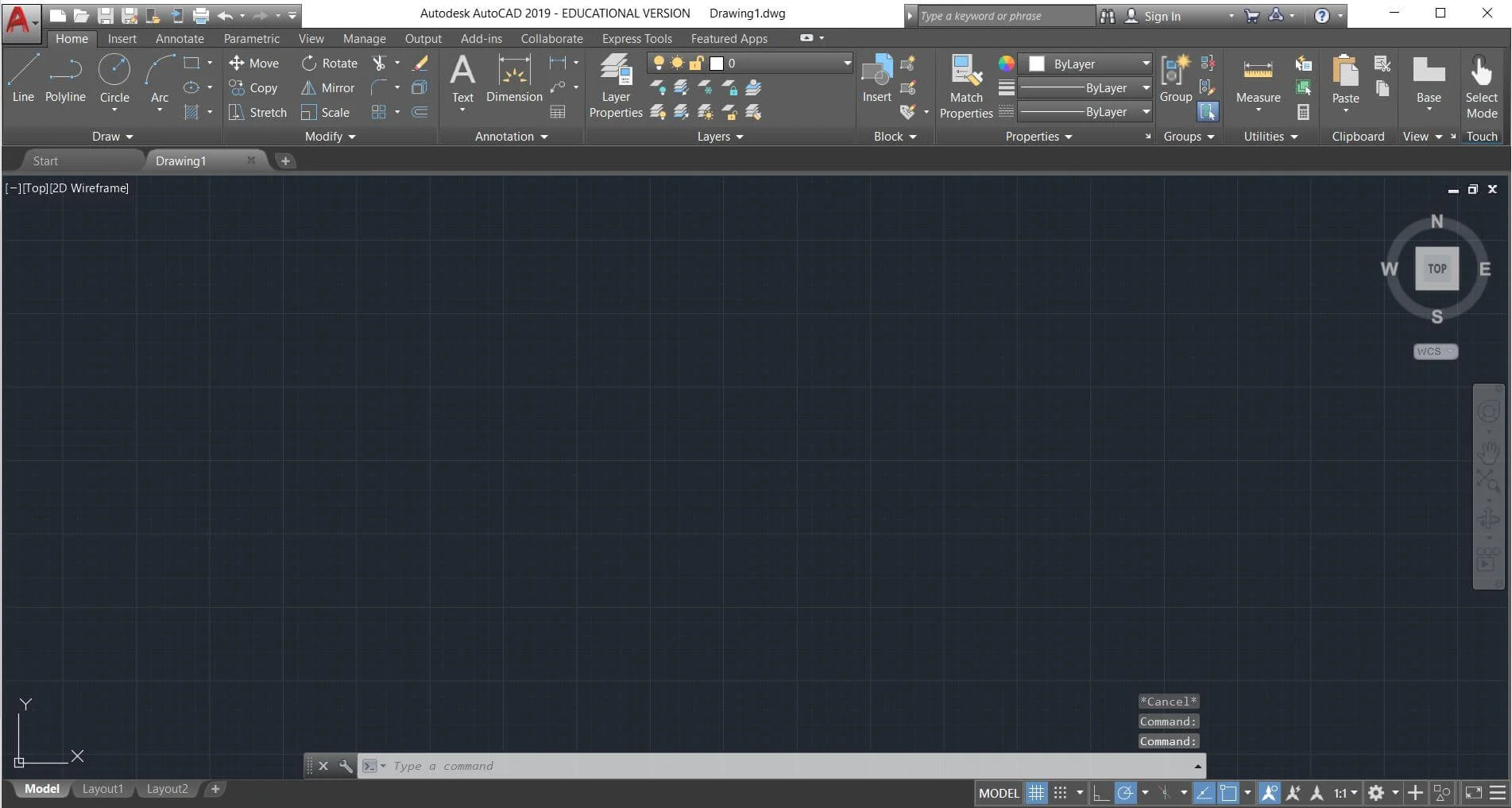Select the Move tool in Modify panel
This screenshot has width=1512, height=808.
click(x=254, y=63)
